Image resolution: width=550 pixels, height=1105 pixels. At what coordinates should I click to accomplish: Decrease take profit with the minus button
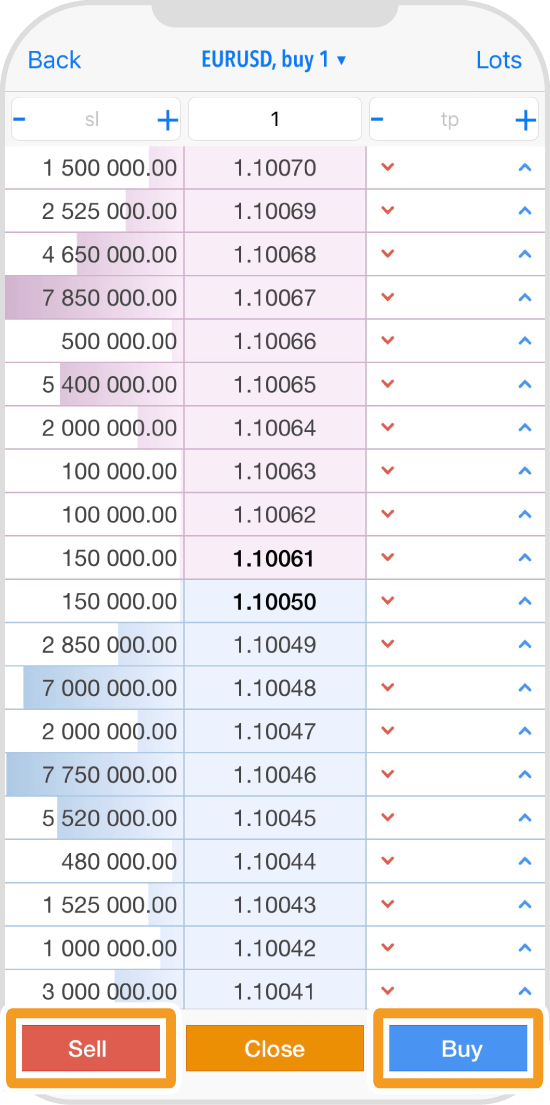377,119
